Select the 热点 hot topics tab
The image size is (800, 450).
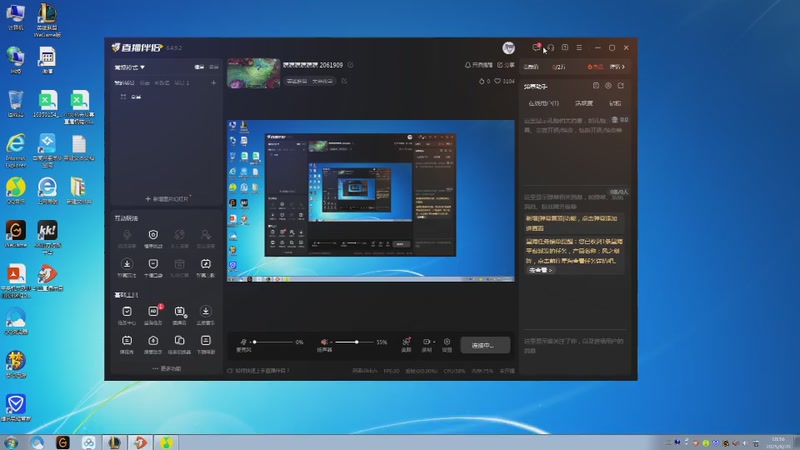pos(595,67)
